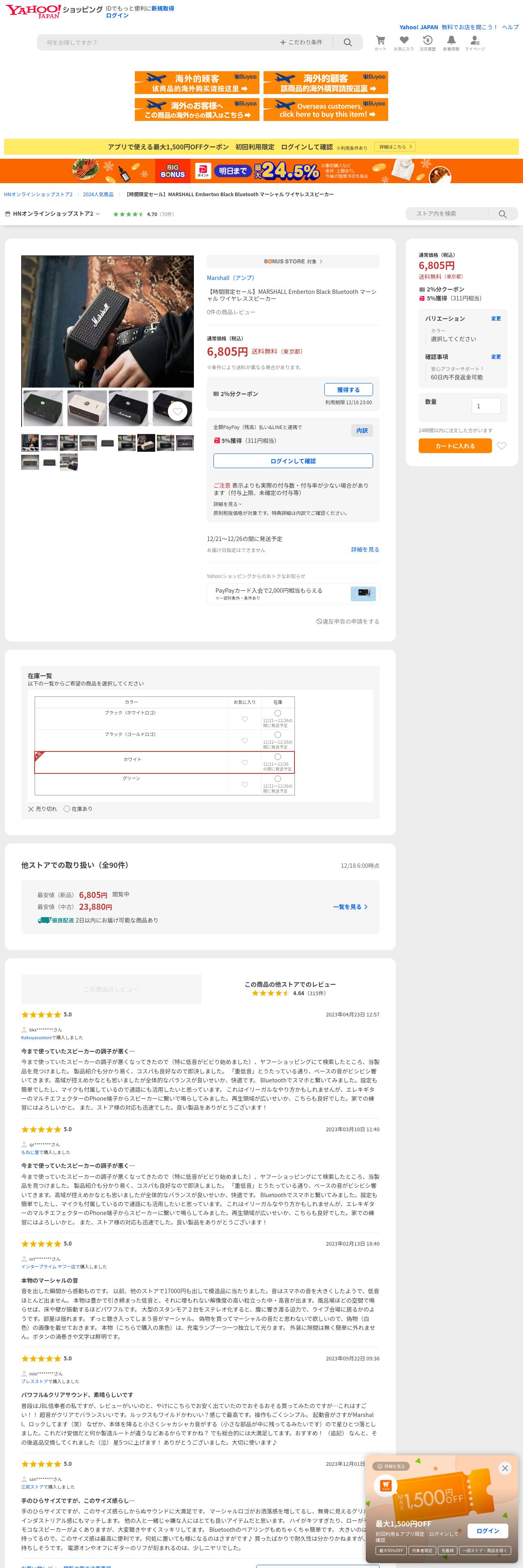This screenshot has height=1568, width=523.
Task: Close the 1,500円OFF coupon popup
Action: [x=505, y=1469]
